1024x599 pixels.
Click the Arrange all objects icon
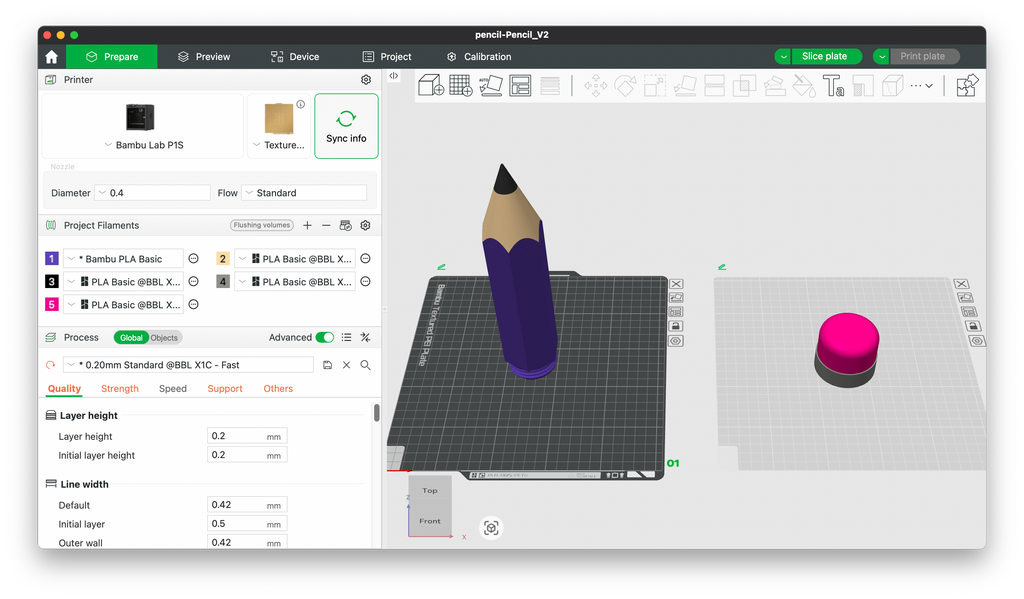pos(520,86)
